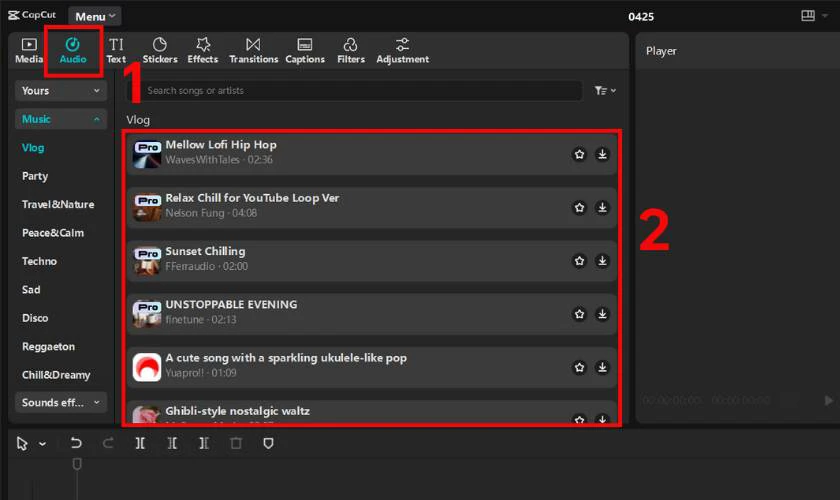Preview Relax Chill for YouTube thumbnail
Screen dimensions: 840x500
(147, 207)
